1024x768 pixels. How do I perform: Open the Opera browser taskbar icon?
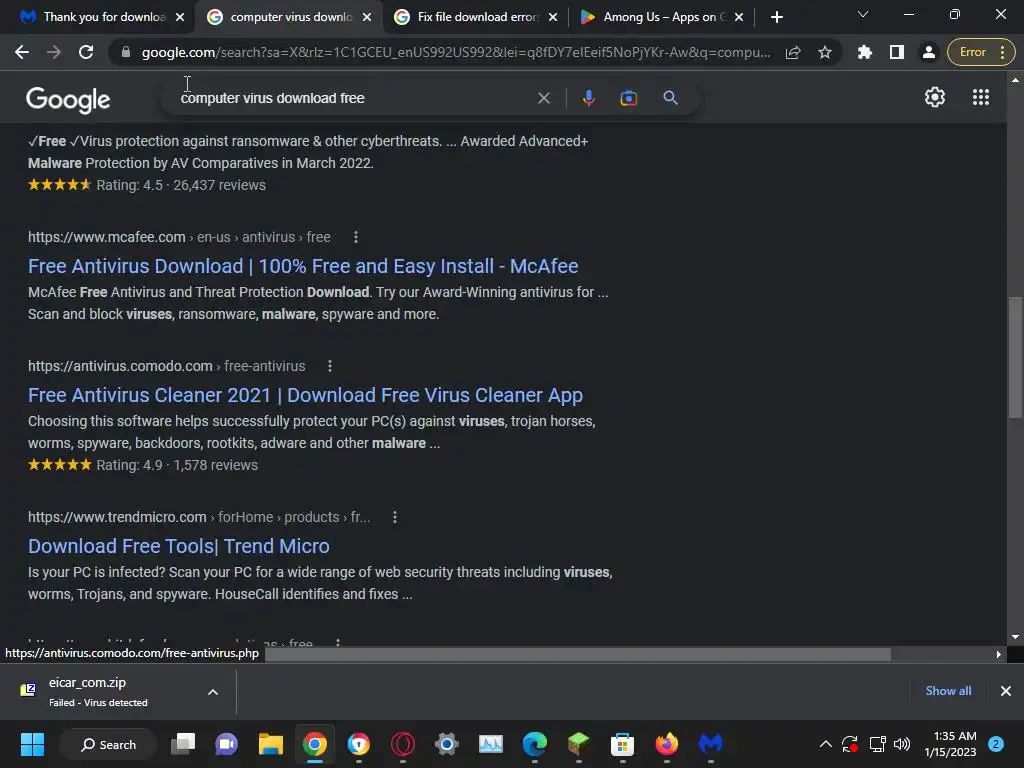403,744
